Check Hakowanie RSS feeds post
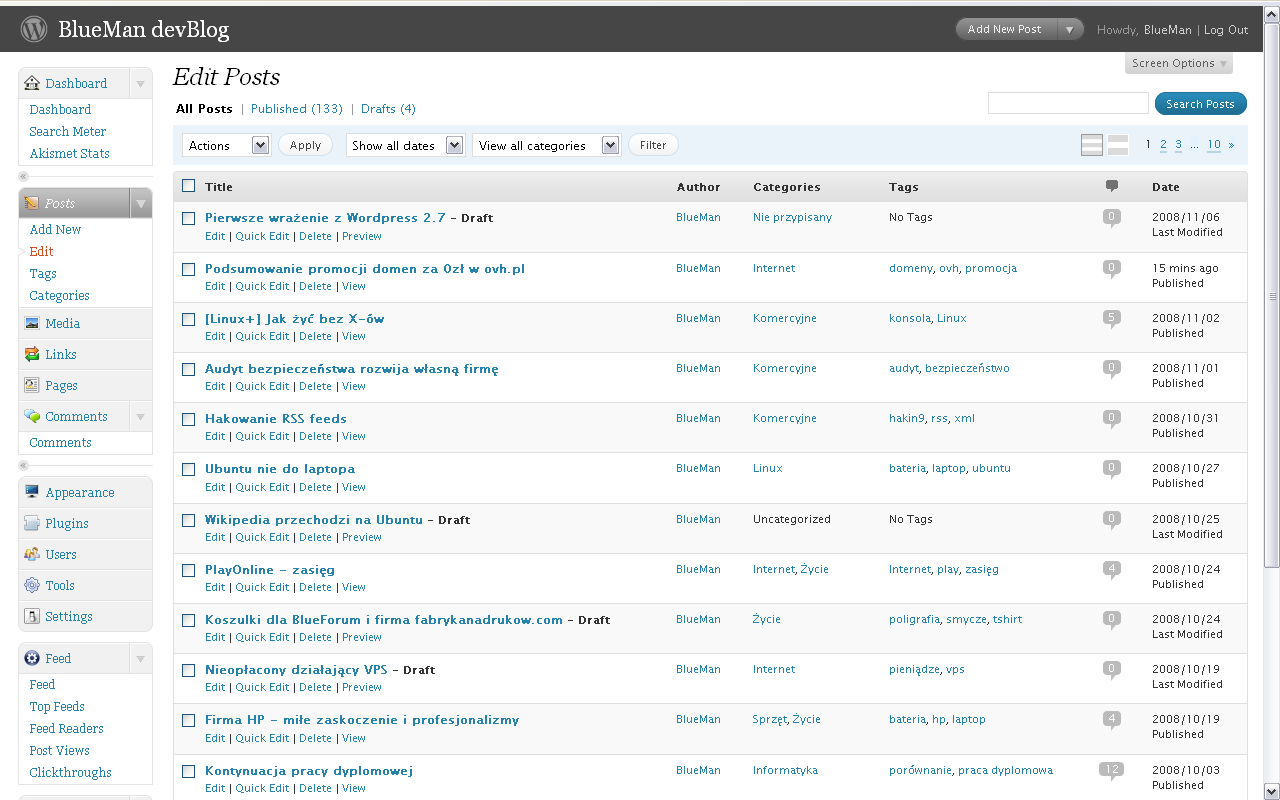This screenshot has width=1280, height=800. [x=188, y=419]
